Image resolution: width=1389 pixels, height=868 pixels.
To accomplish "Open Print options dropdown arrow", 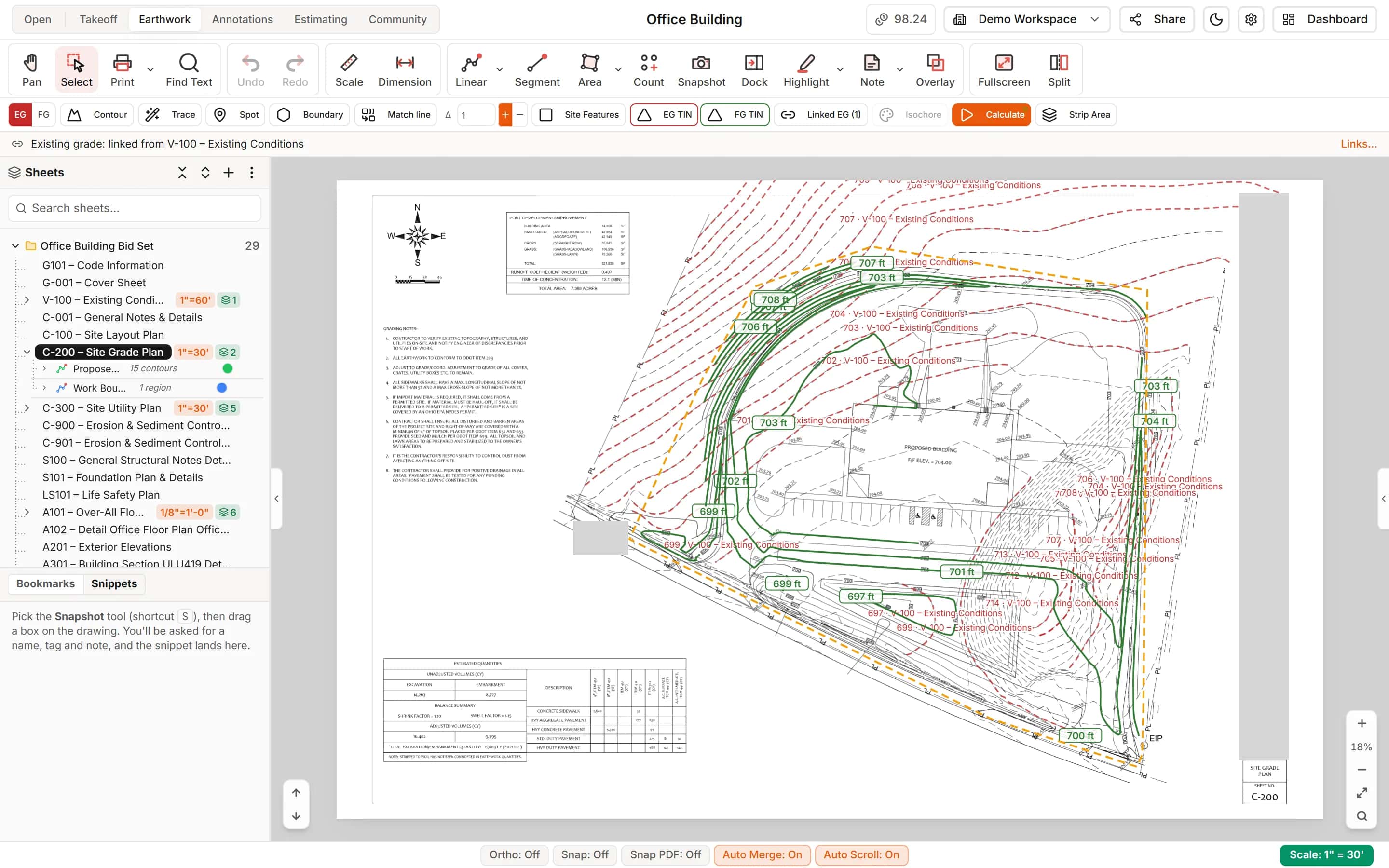I will tap(150, 69).
